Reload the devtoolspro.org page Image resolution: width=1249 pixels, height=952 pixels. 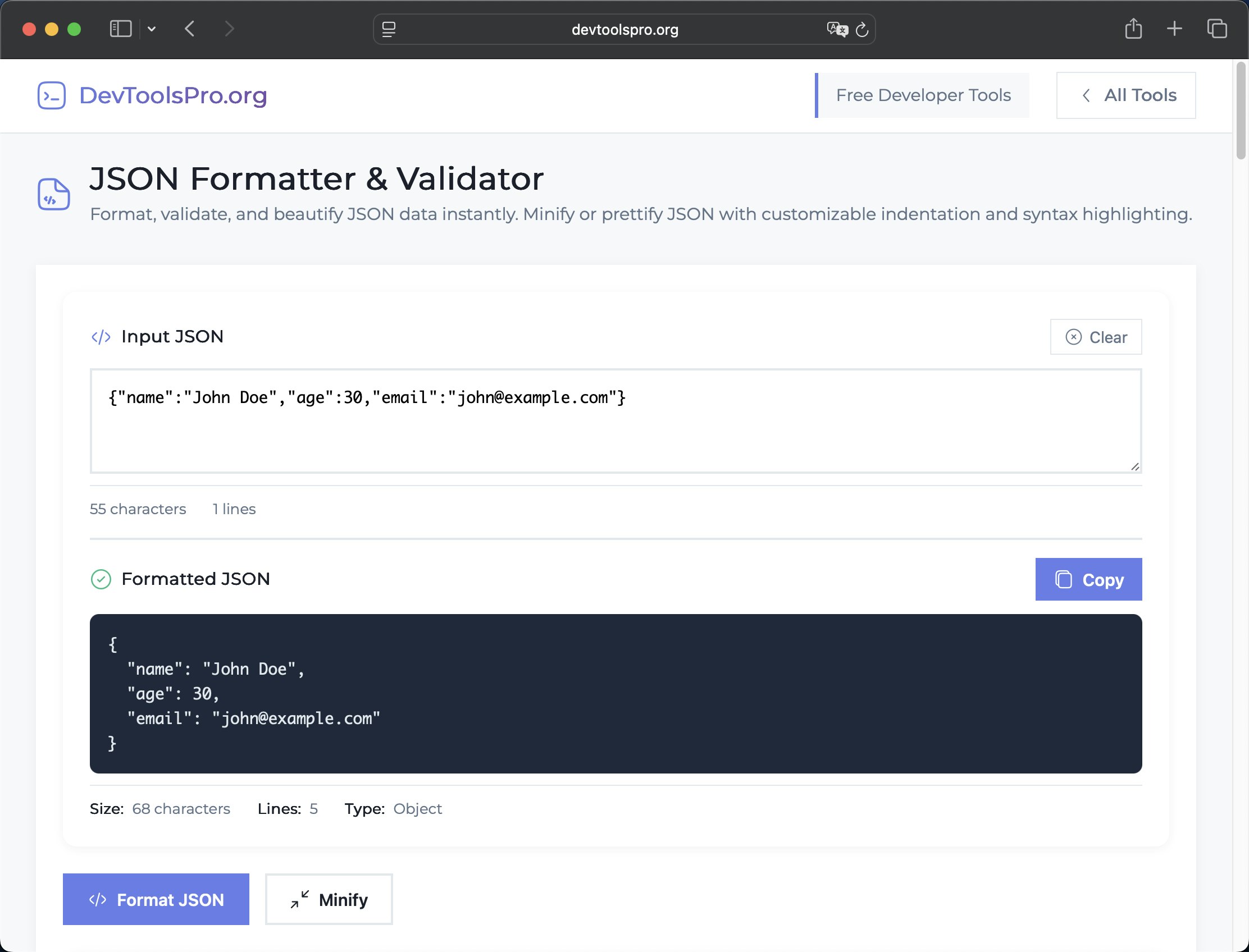point(862,30)
